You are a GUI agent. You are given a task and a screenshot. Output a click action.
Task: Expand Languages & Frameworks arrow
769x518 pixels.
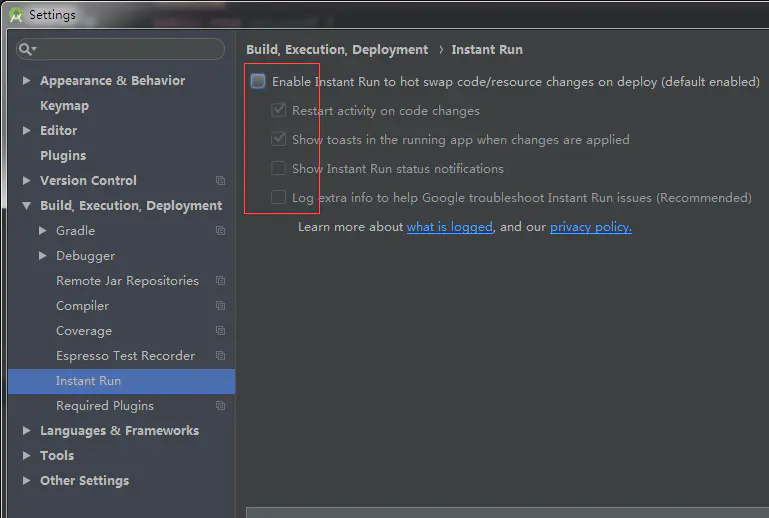click(x=26, y=431)
